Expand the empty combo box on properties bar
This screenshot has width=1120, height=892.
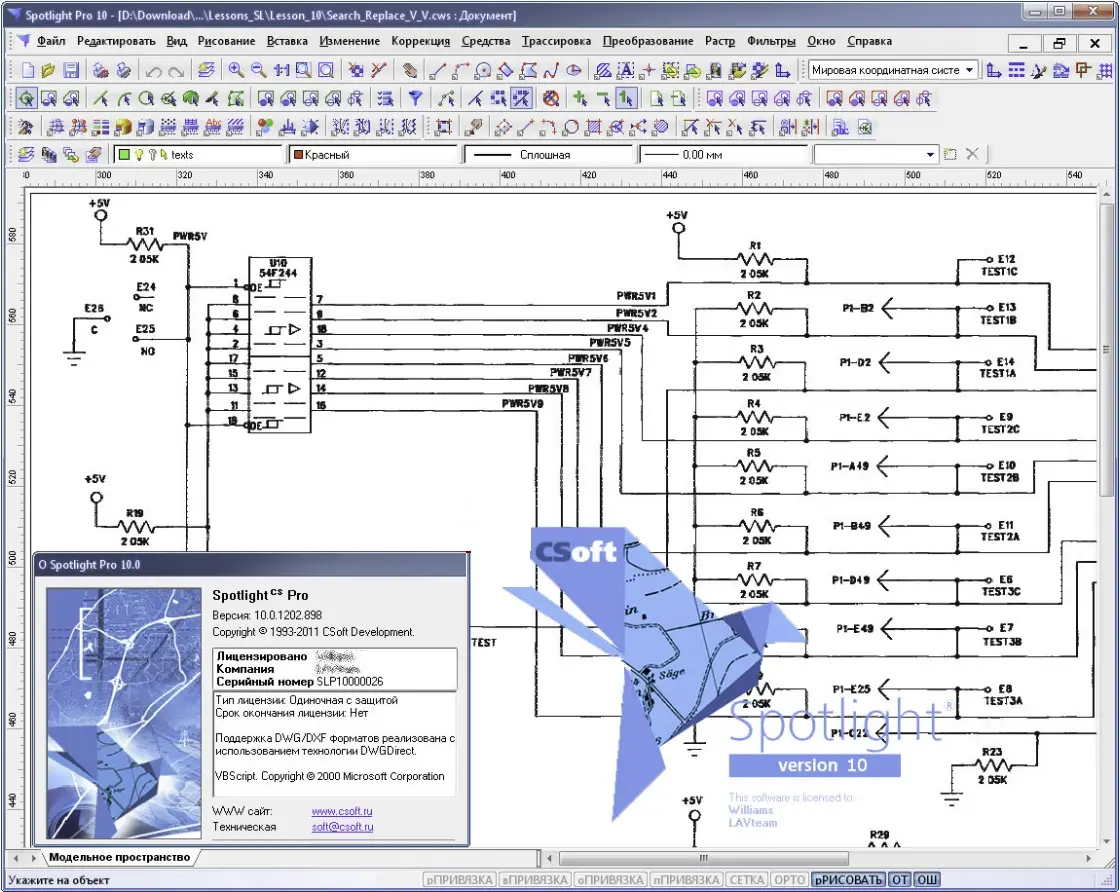[x=929, y=154]
